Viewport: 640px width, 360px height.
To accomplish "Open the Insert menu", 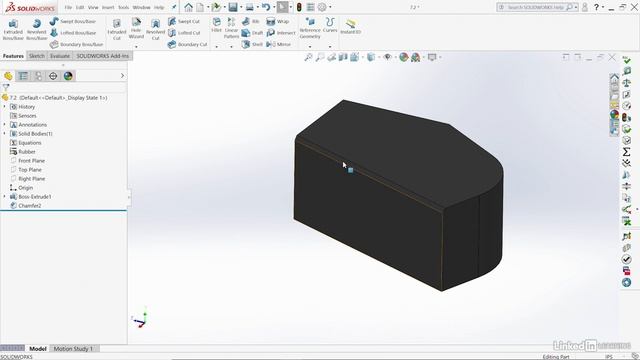I will 108,7.
